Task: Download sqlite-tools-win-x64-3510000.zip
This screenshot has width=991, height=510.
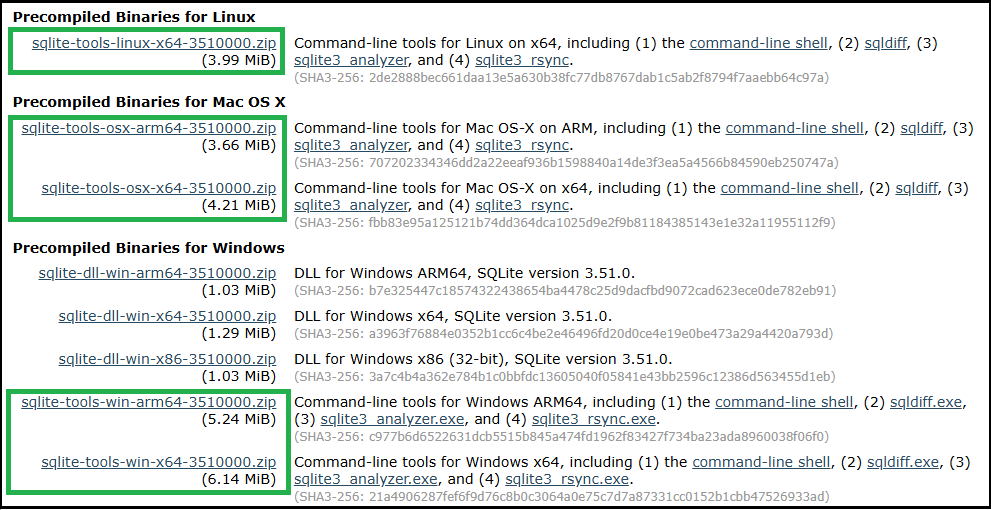Action: click(159, 462)
